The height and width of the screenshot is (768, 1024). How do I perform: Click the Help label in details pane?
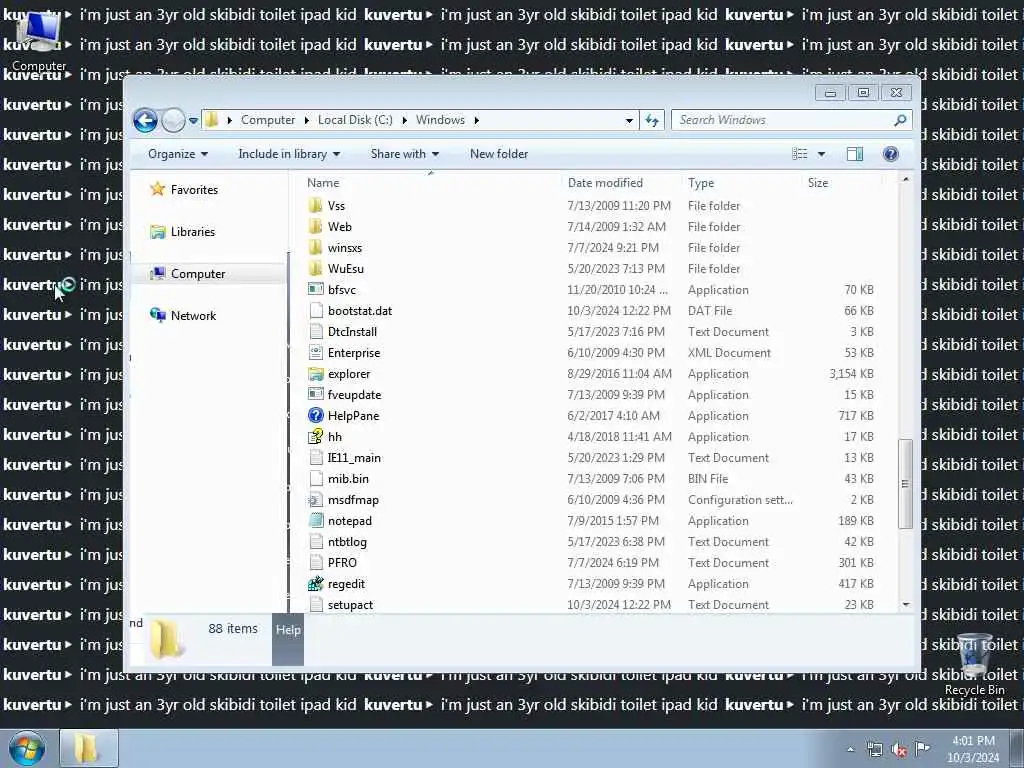tap(288, 630)
